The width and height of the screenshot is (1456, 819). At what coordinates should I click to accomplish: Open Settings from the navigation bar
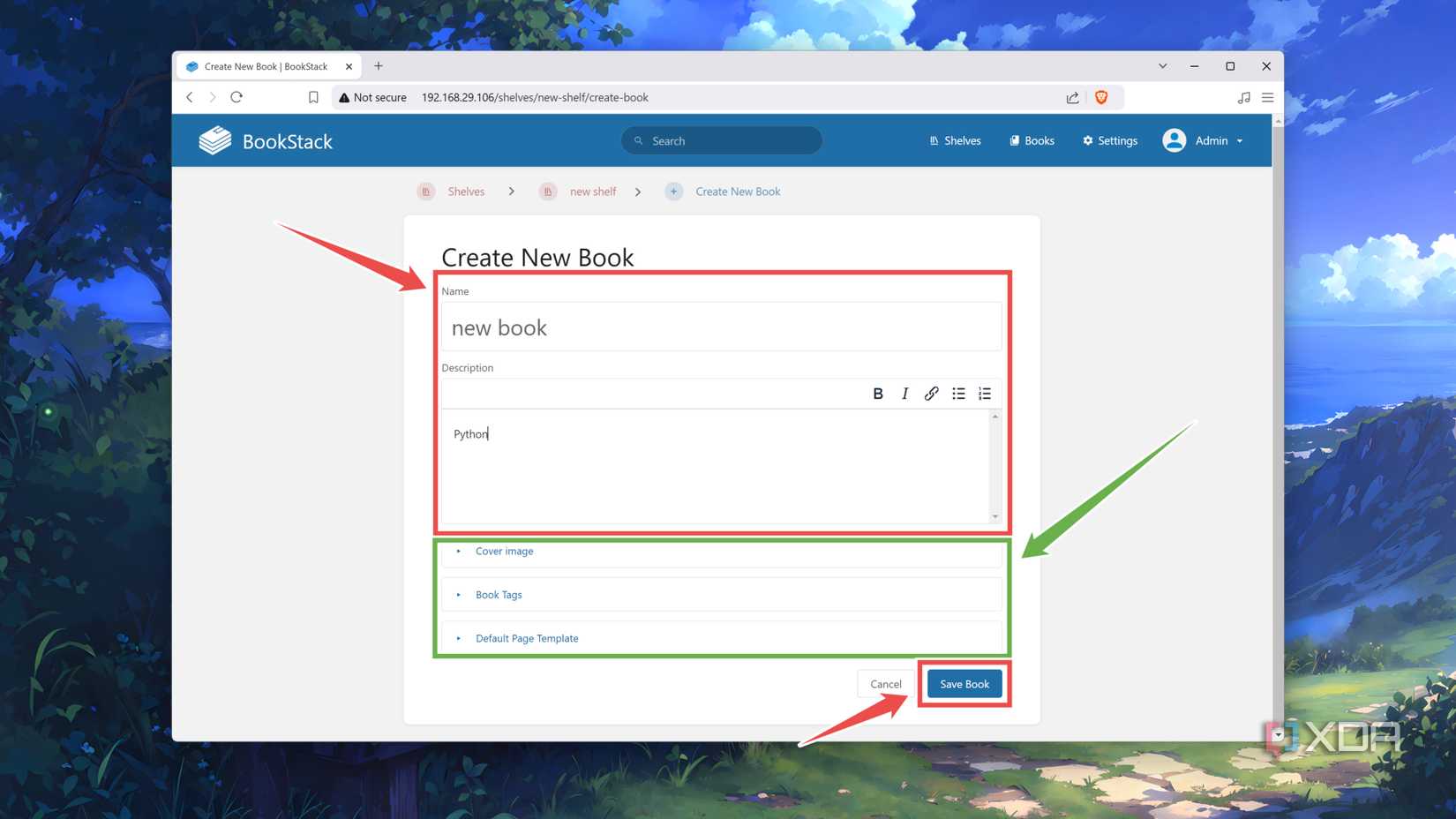click(1109, 140)
